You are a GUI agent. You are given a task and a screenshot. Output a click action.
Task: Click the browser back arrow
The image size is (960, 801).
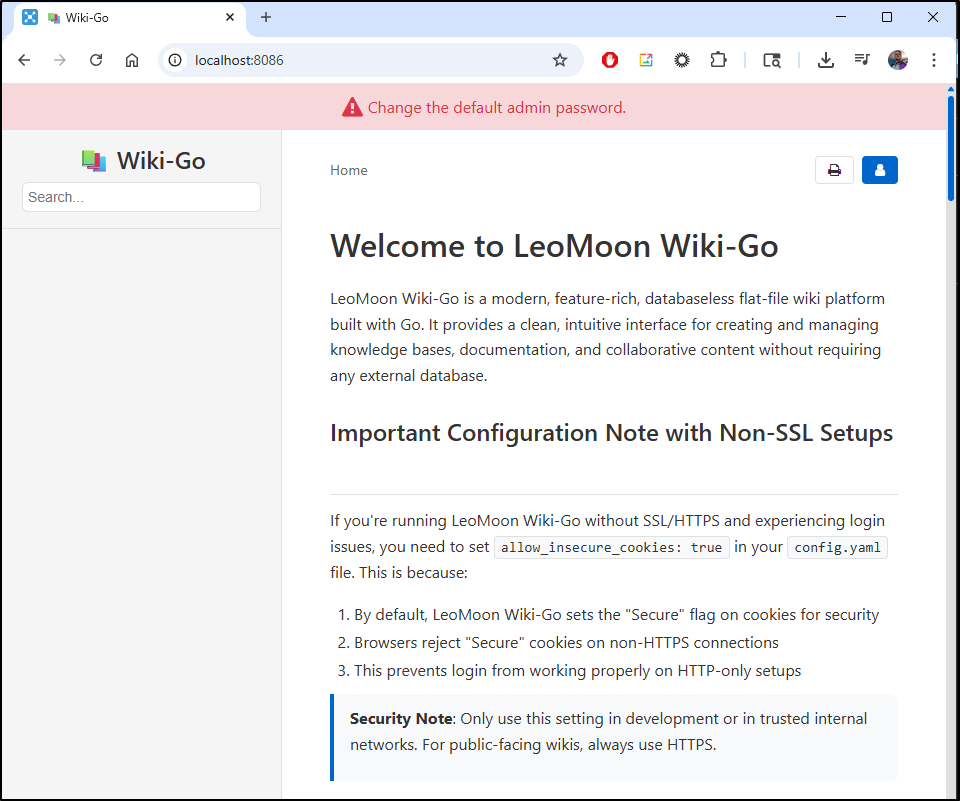[x=24, y=60]
